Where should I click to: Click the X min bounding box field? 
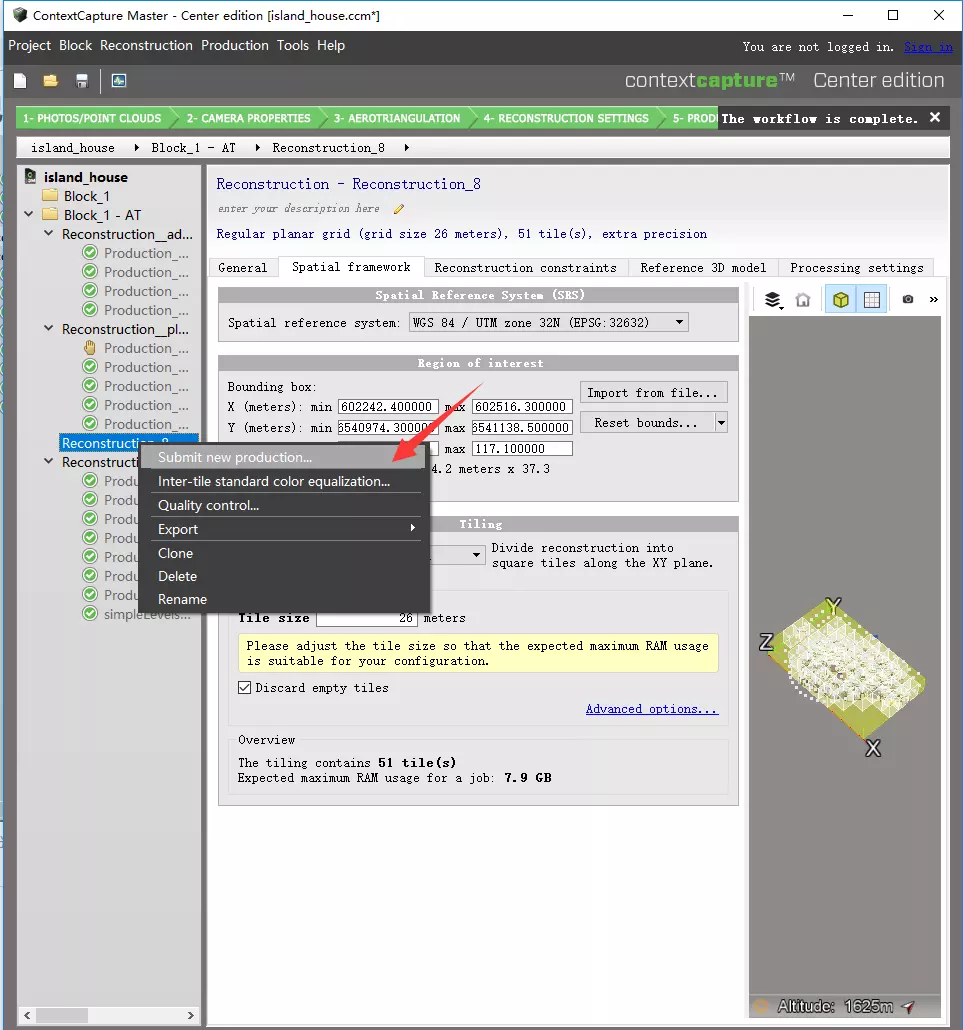(x=388, y=407)
